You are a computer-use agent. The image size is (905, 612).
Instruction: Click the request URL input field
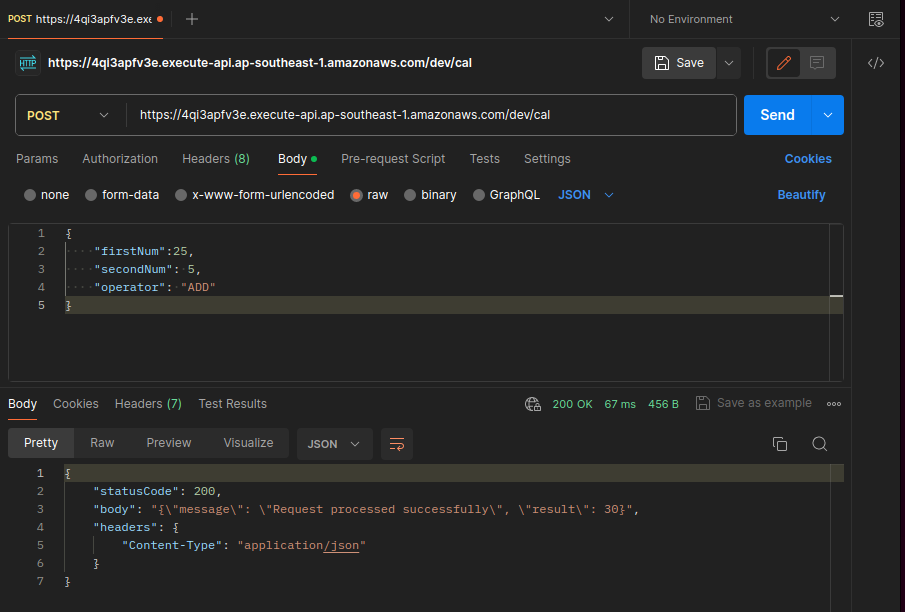pyautogui.click(x=430, y=115)
